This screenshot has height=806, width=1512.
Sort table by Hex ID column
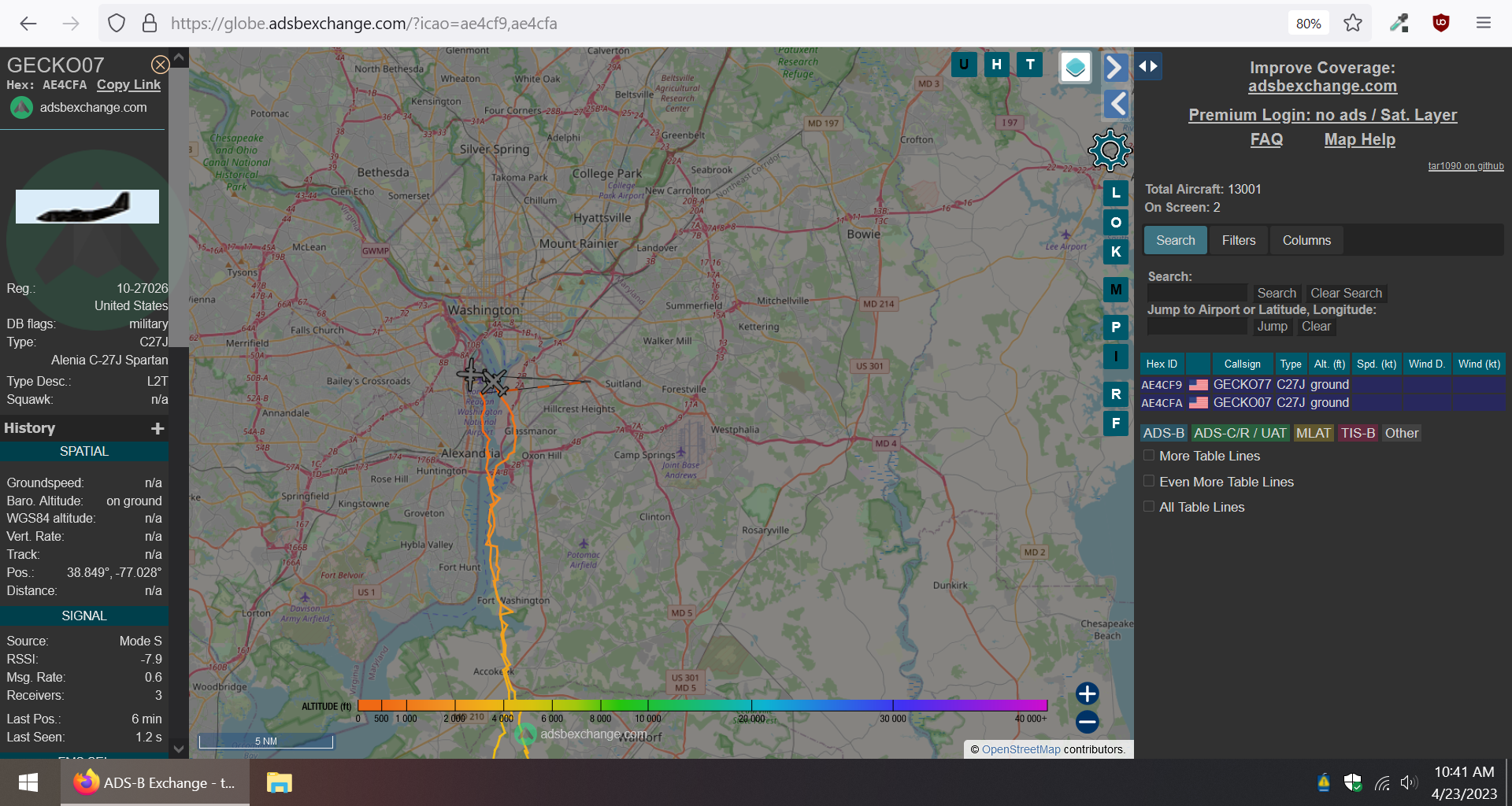1162,364
